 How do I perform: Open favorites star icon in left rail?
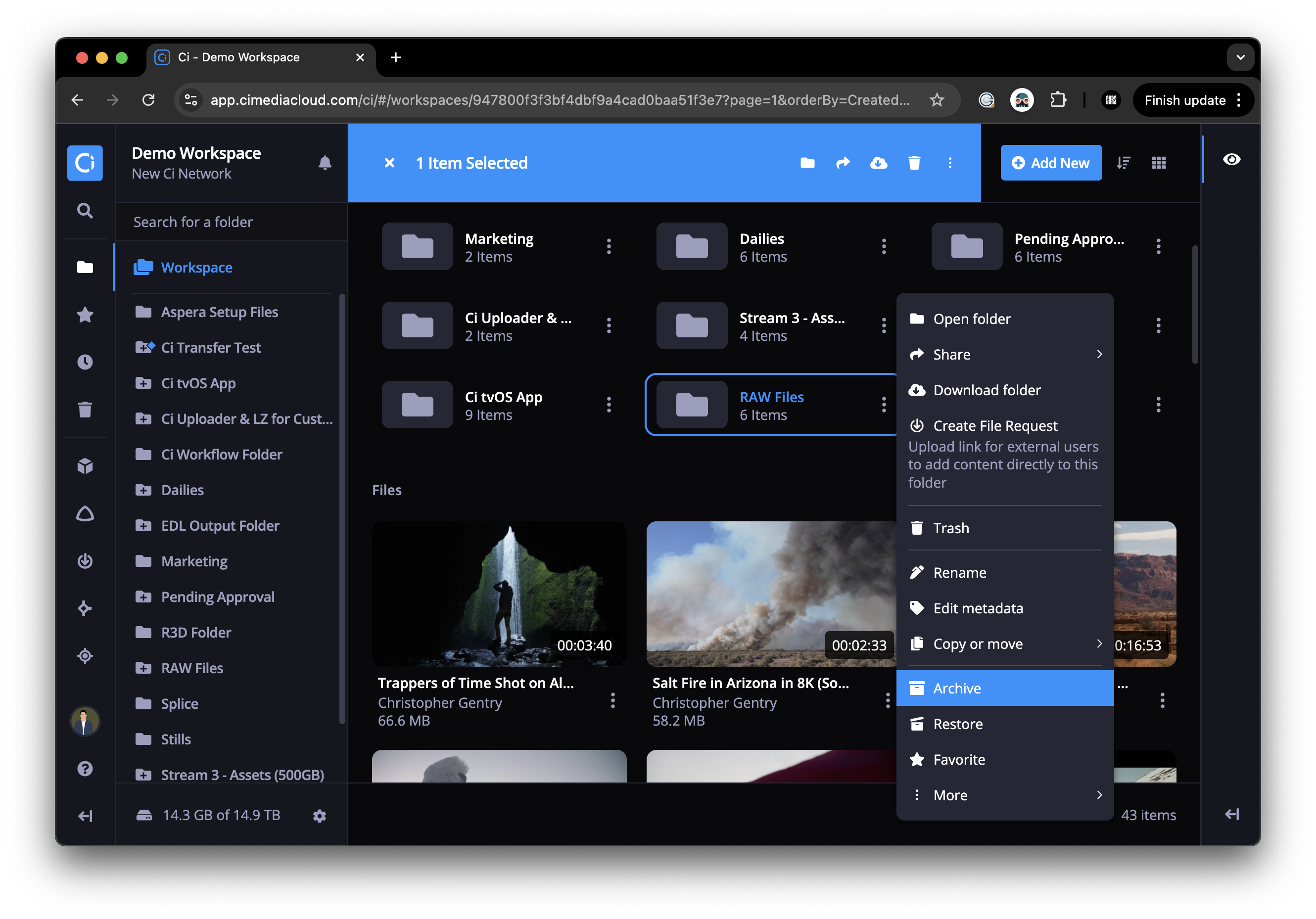pos(85,315)
